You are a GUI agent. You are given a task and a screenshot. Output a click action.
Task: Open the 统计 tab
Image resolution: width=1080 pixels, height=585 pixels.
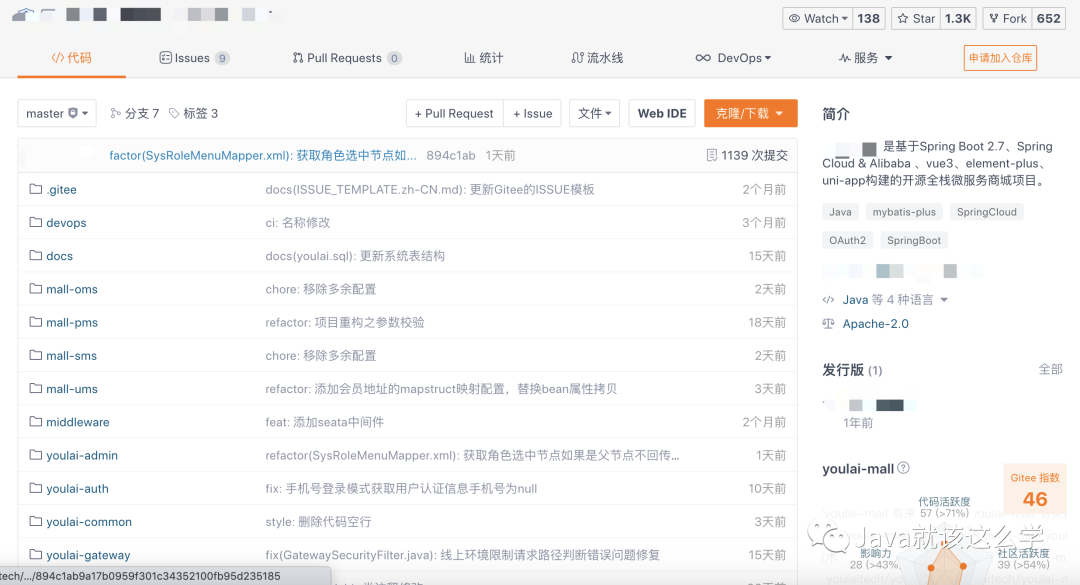coord(484,58)
